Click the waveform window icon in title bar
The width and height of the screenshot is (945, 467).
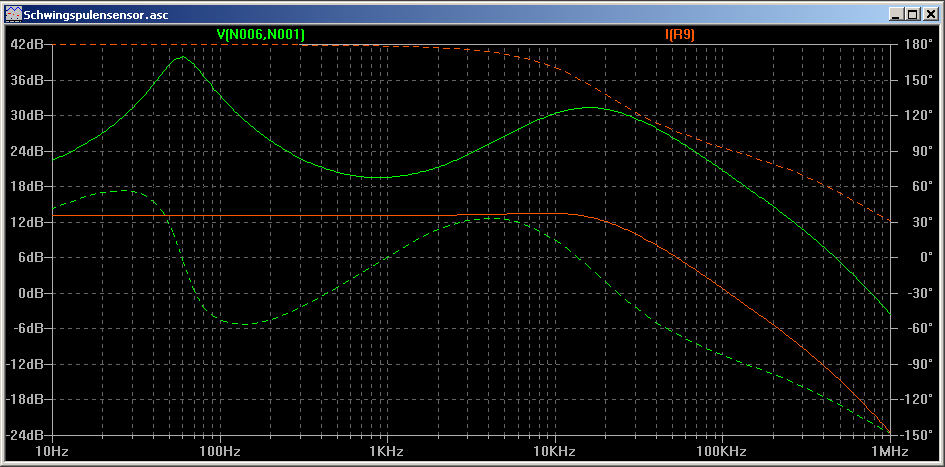pyautogui.click(x=13, y=14)
